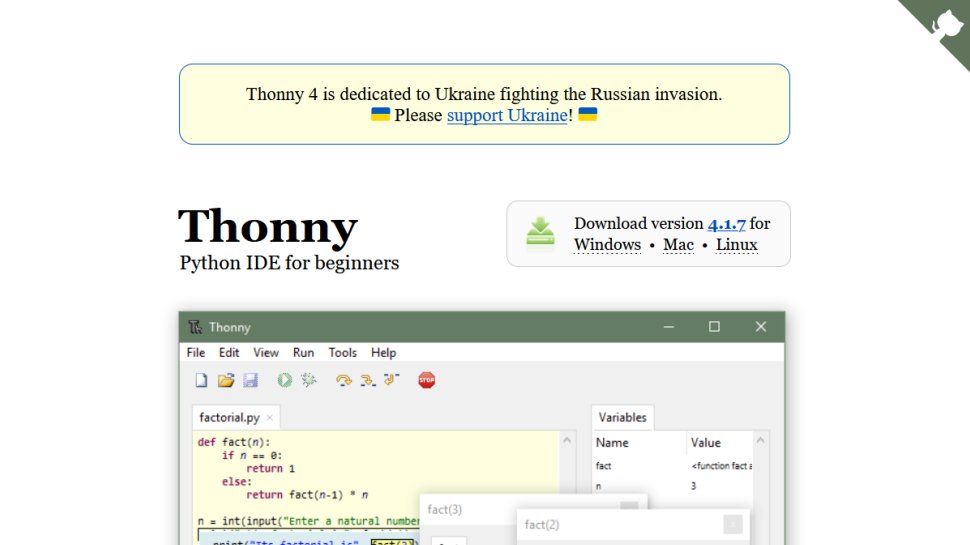Open the GitHub corner cat icon
Image resolution: width=970 pixels, height=545 pixels.
pyautogui.click(x=949, y=25)
